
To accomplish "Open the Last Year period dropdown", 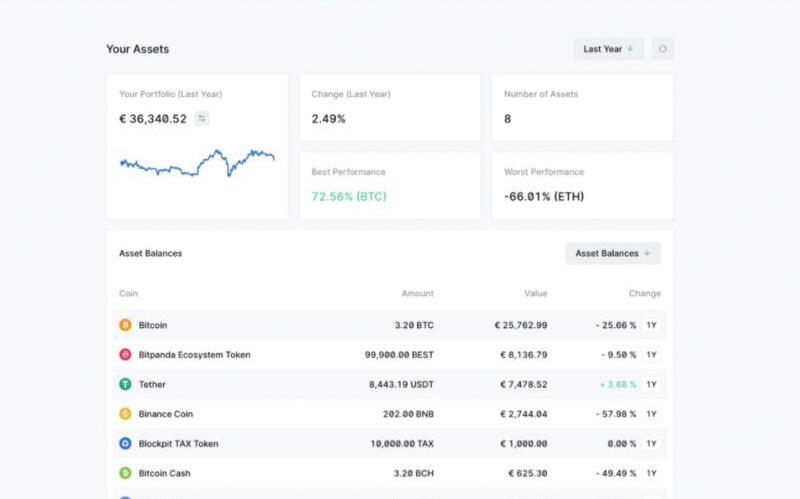I will point(608,49).
